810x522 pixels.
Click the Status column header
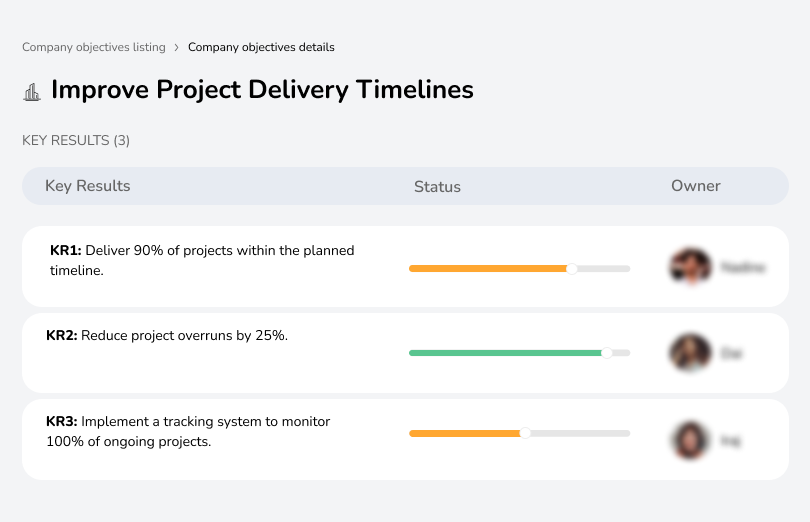coord(437,187)
